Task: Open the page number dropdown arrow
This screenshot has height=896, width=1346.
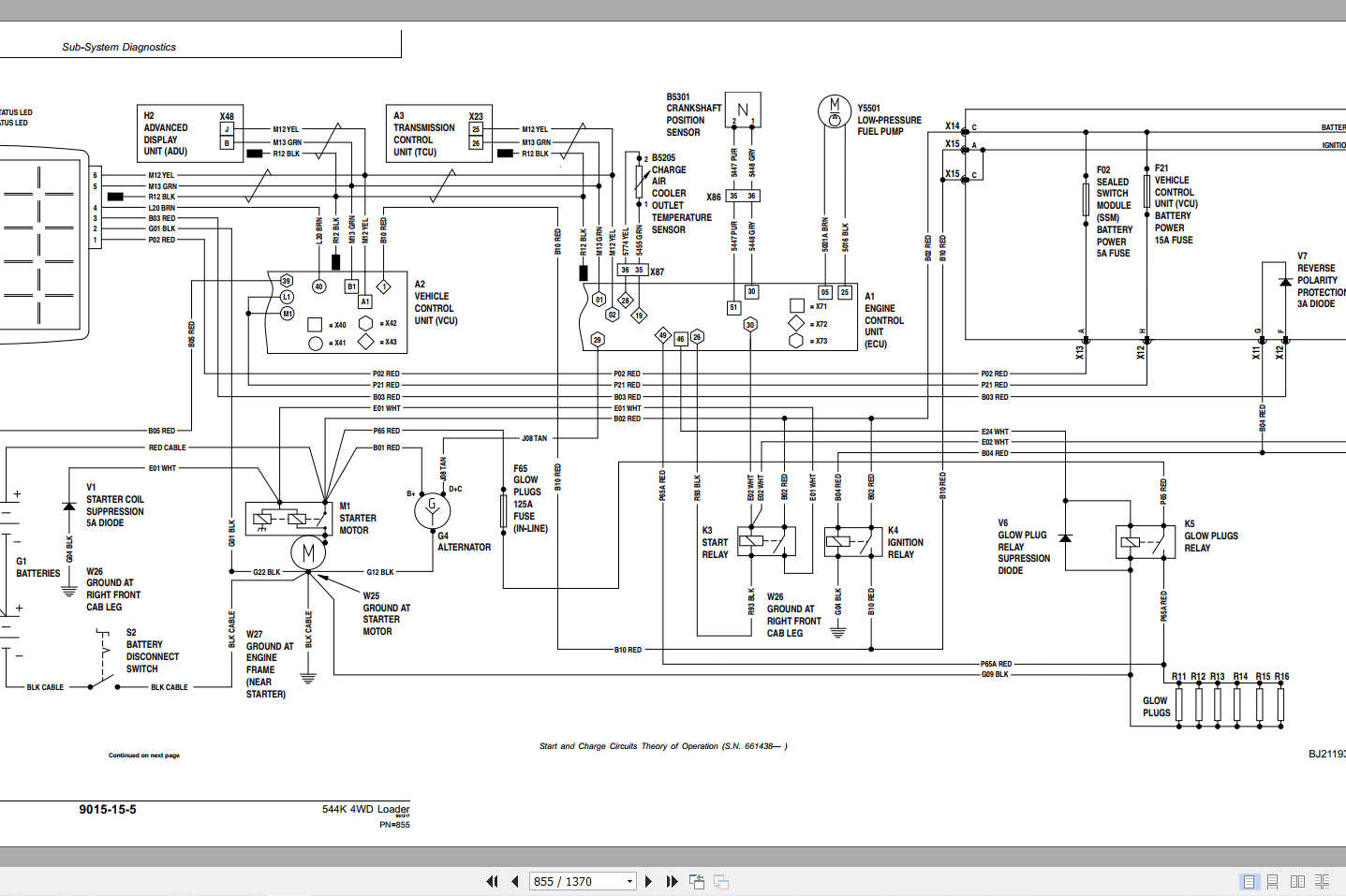Action: [x=629, y=881]
